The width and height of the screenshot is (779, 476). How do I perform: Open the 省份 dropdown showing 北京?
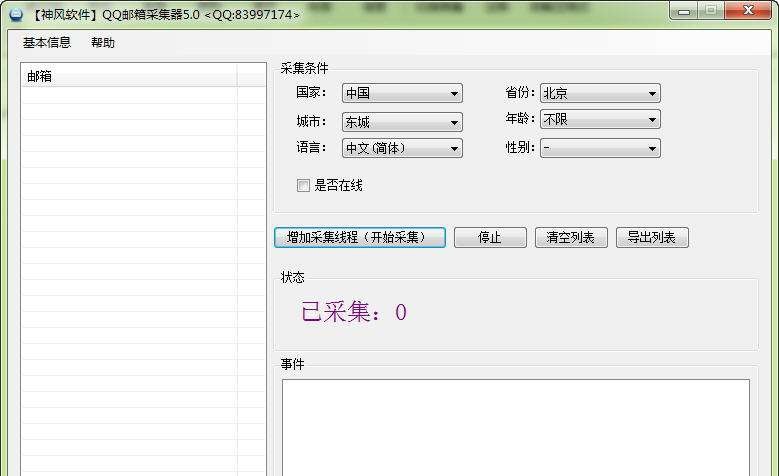coord(600,93)
